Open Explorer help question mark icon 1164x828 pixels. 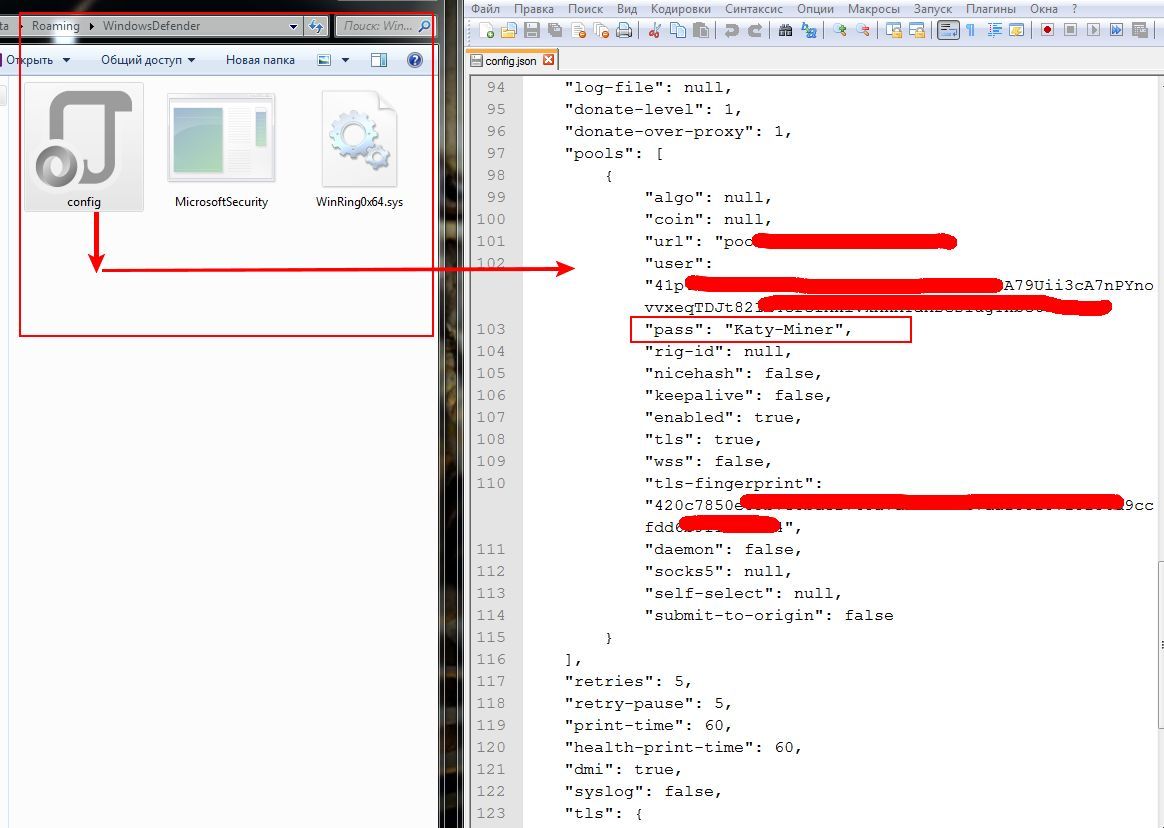tap(415, 60)
